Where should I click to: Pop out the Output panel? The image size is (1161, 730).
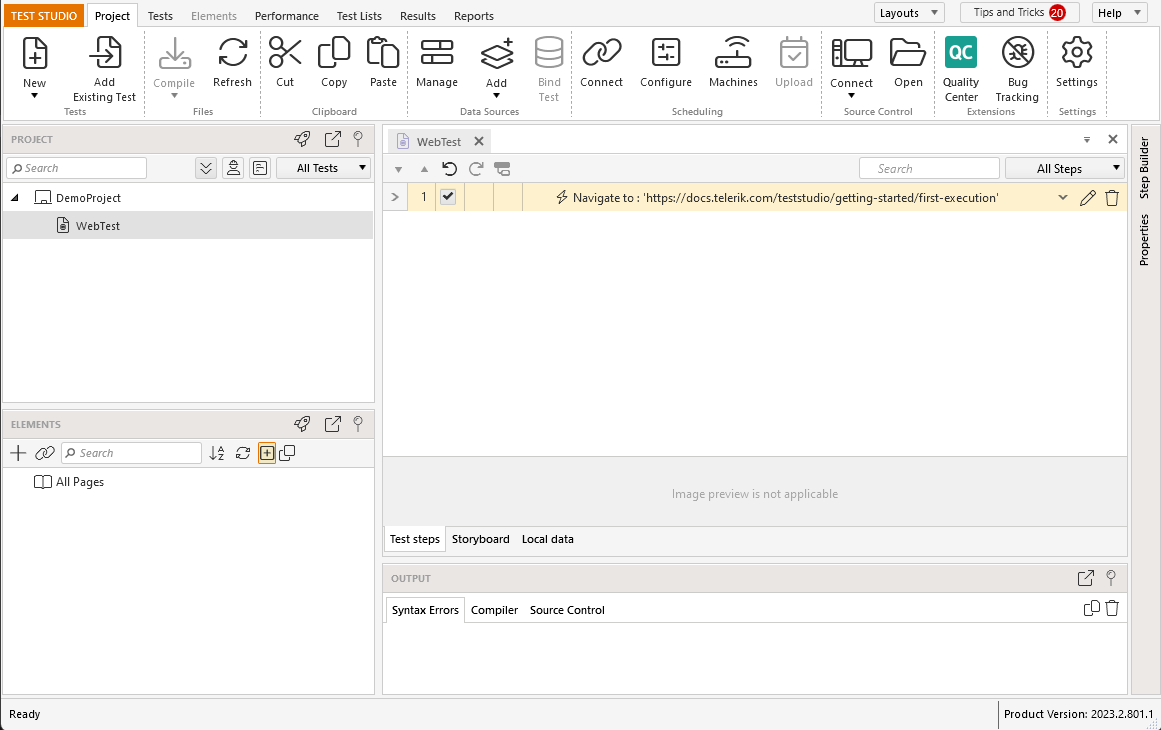click(1086, 578)
